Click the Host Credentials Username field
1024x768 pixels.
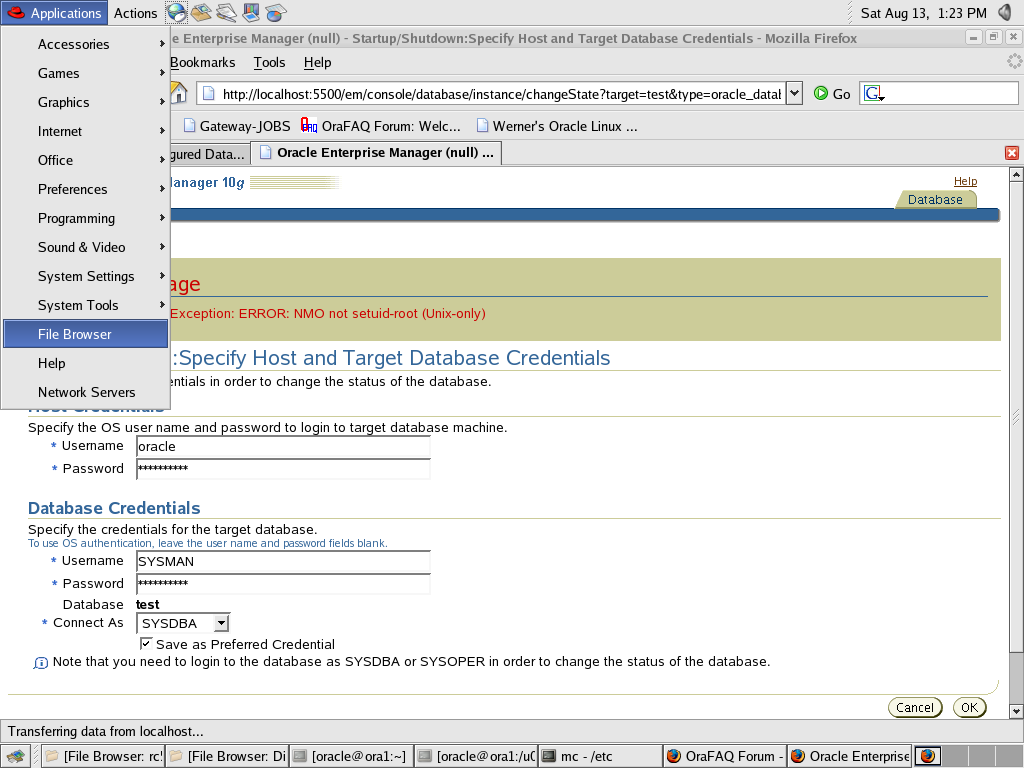pyautogui.click(x=283, y=447)
